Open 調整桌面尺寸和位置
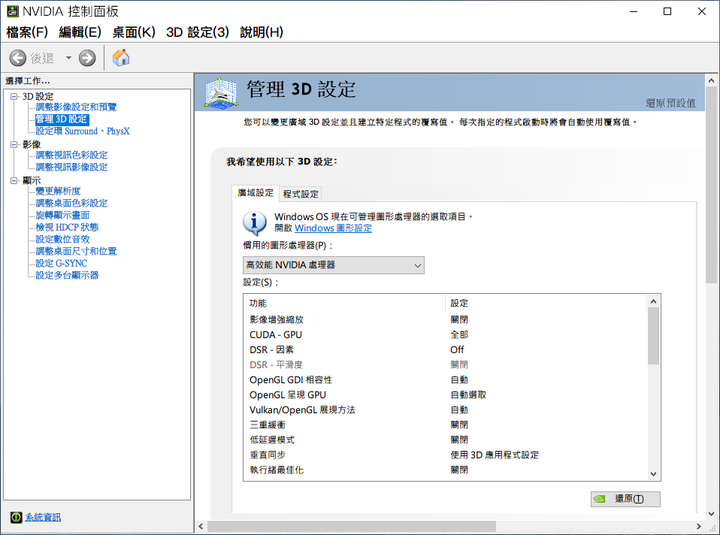 click(x=76, y=251)
